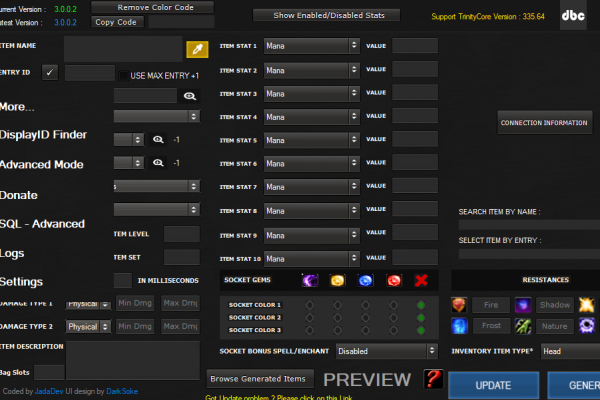Click the In Milliseconds input box
This screenshot has height=400, width=600.
(123, 281)
